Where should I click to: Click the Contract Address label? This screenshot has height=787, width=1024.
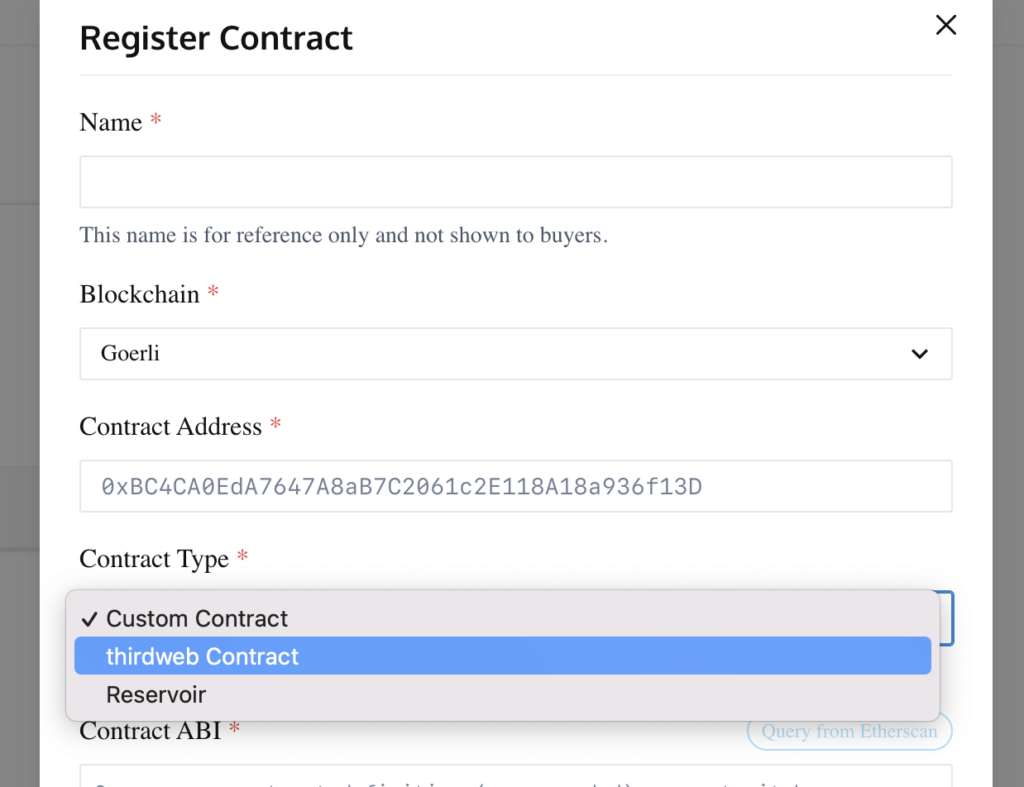click(170, 427)
